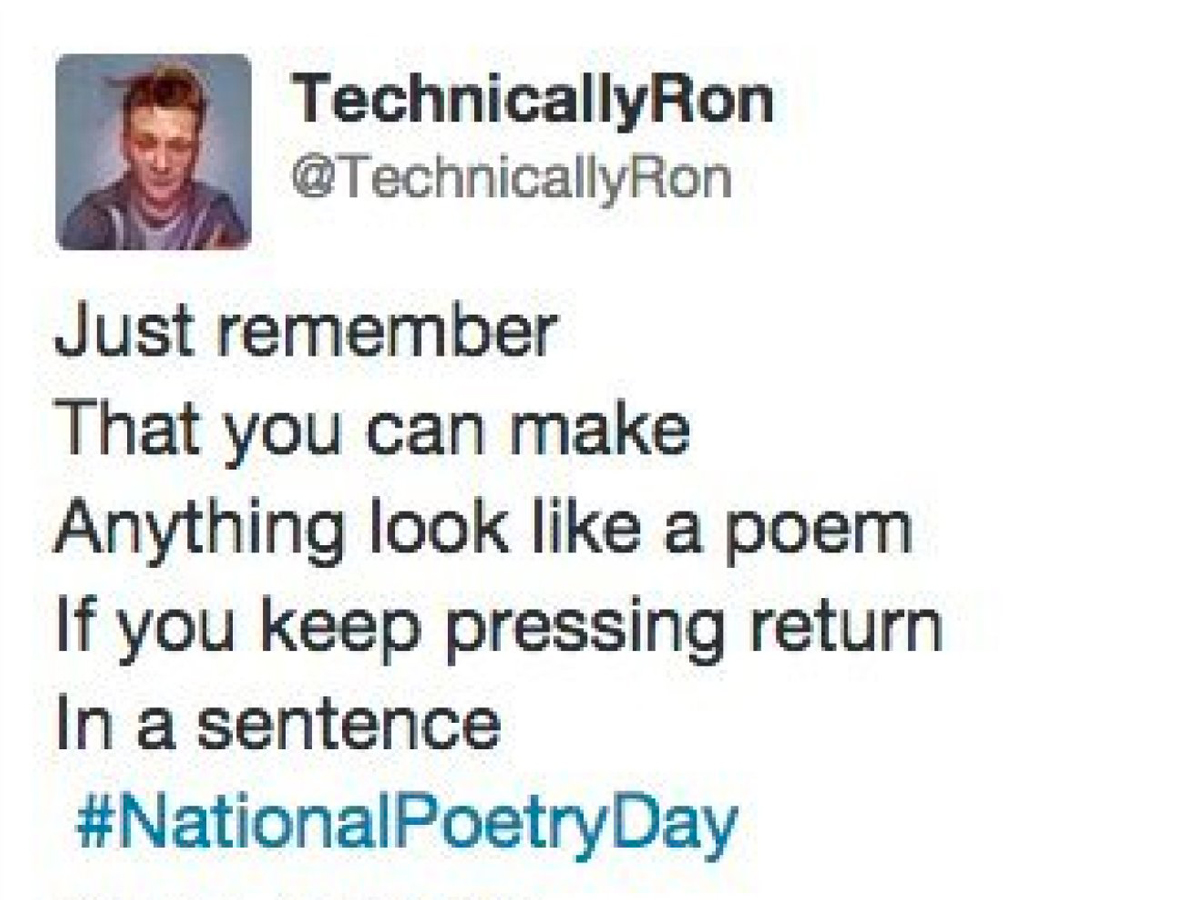Click the word "Just" starting the tweet
Screen dimensions: 1200x900
coord(113,333)
